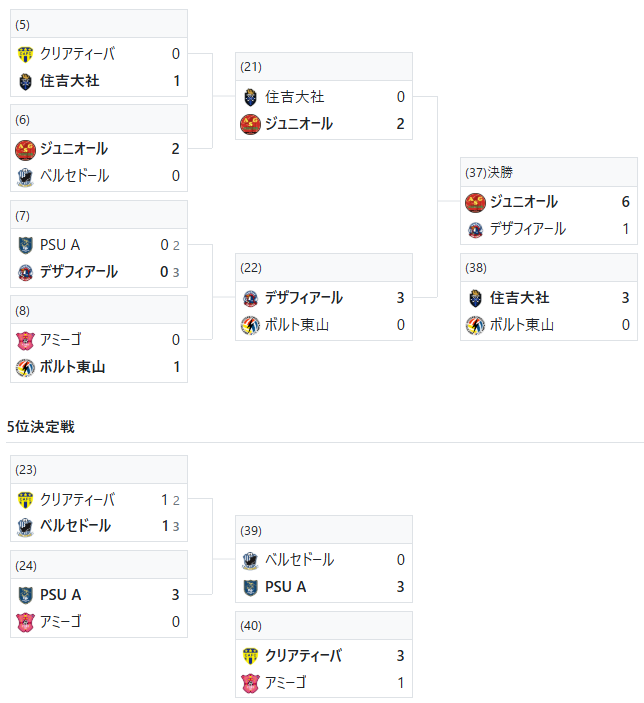644x703 pixels.
Task: Click ベルセドール crest in match (6)
Action: (25, 177)
